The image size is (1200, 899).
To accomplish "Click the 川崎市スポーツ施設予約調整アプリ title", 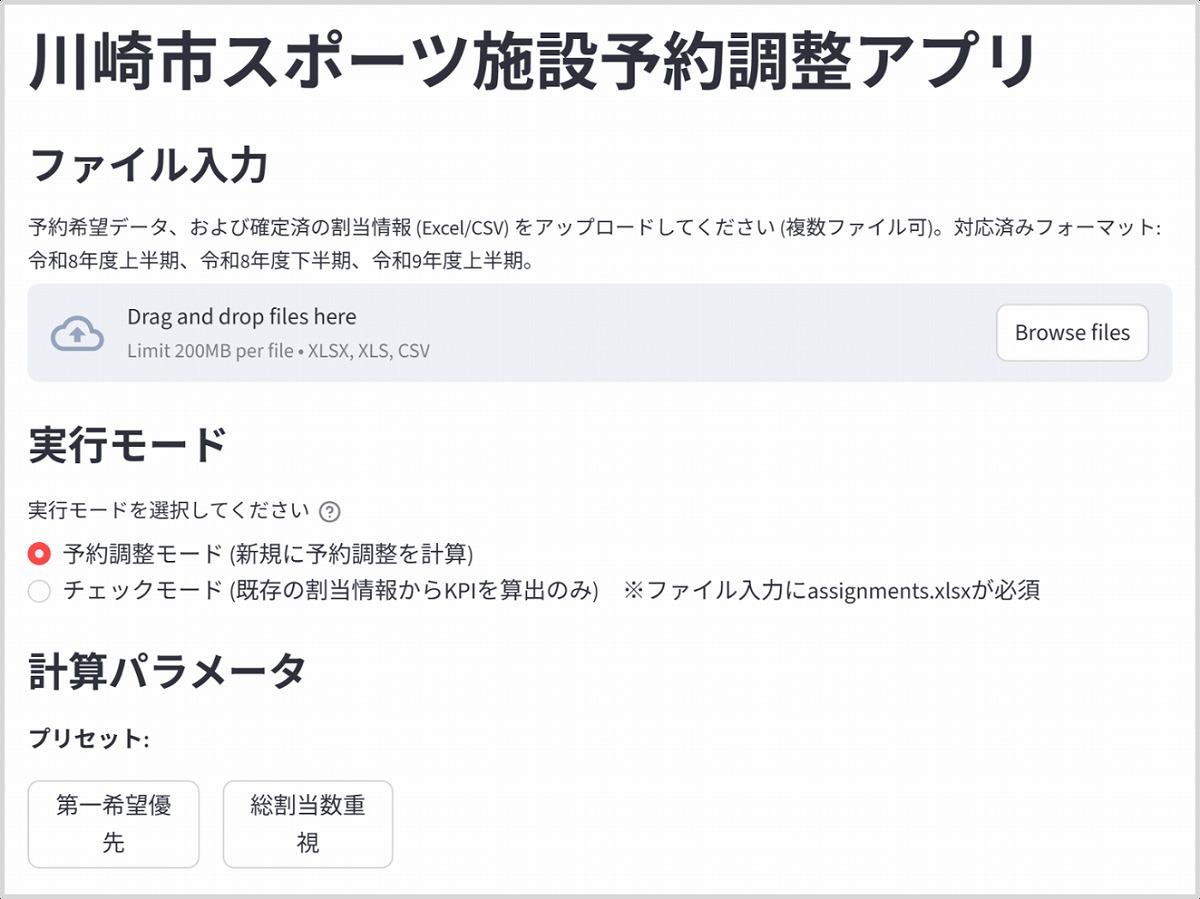I will coord(532,62).
